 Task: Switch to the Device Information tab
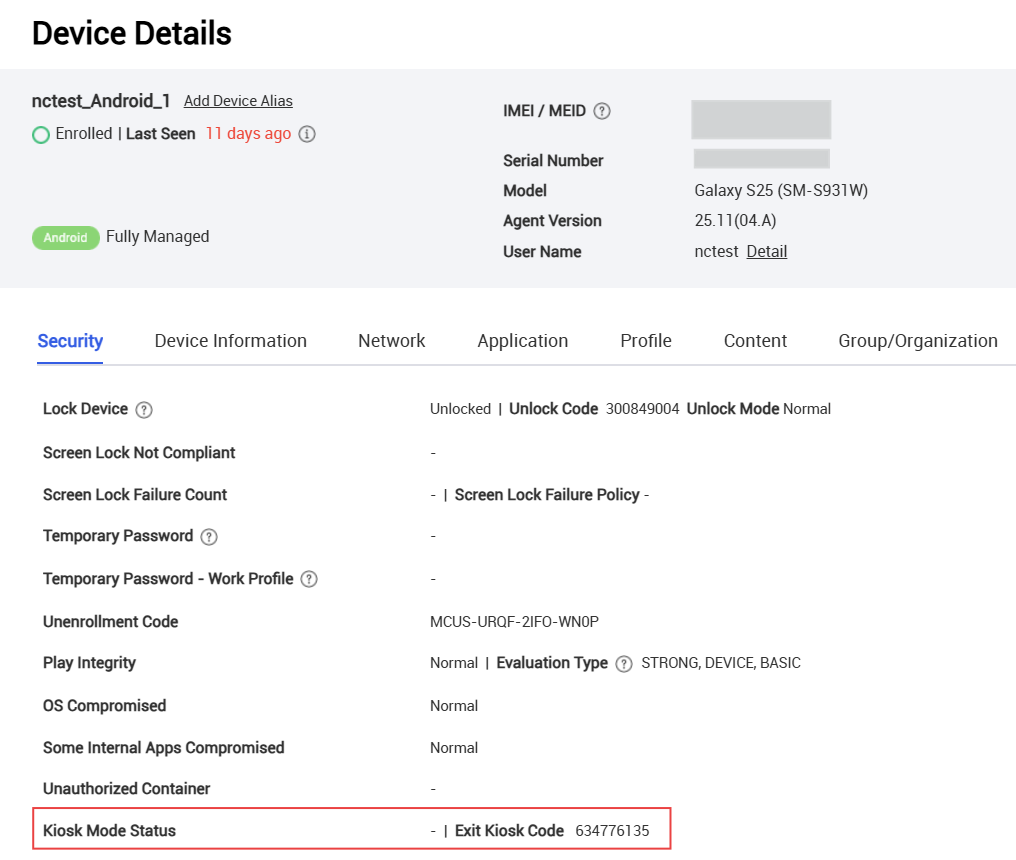point(230,340)
